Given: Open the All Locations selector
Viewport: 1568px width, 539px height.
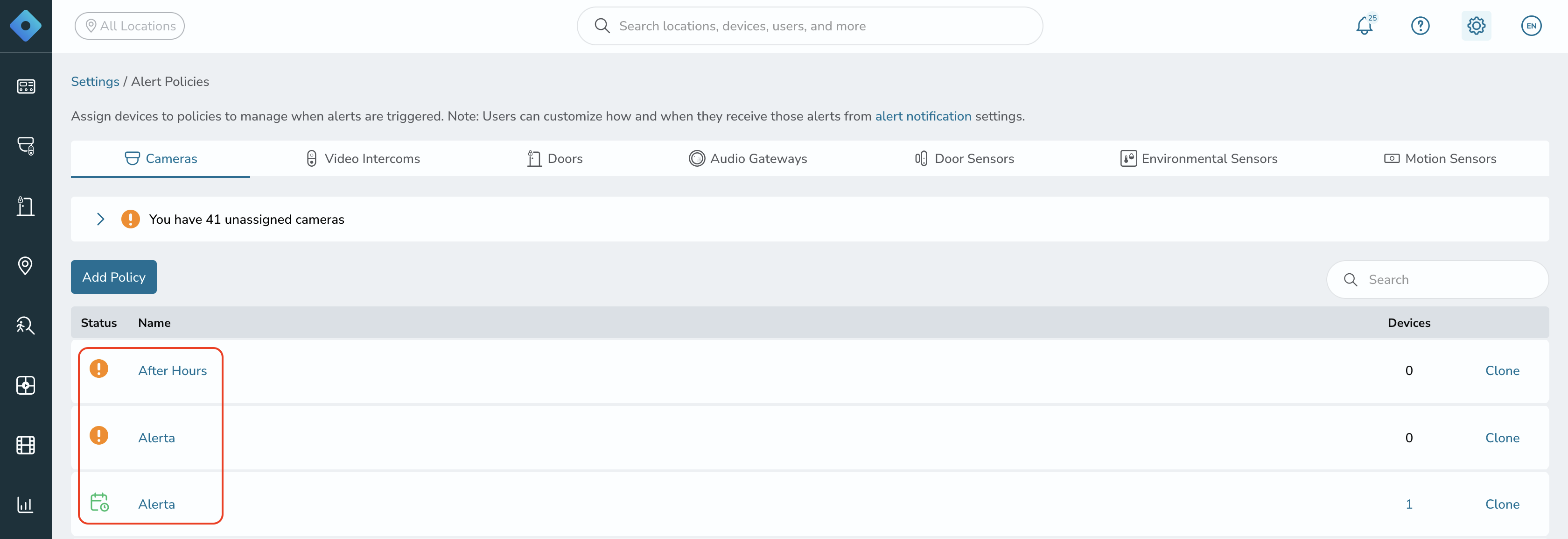Looking at the screenshot, I should click(130, 26).
